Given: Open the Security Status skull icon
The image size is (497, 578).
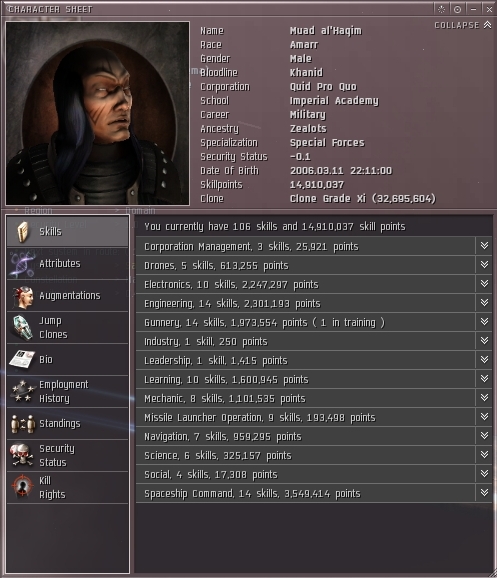Looking at the screenshot, I should (x=22, y=455).
